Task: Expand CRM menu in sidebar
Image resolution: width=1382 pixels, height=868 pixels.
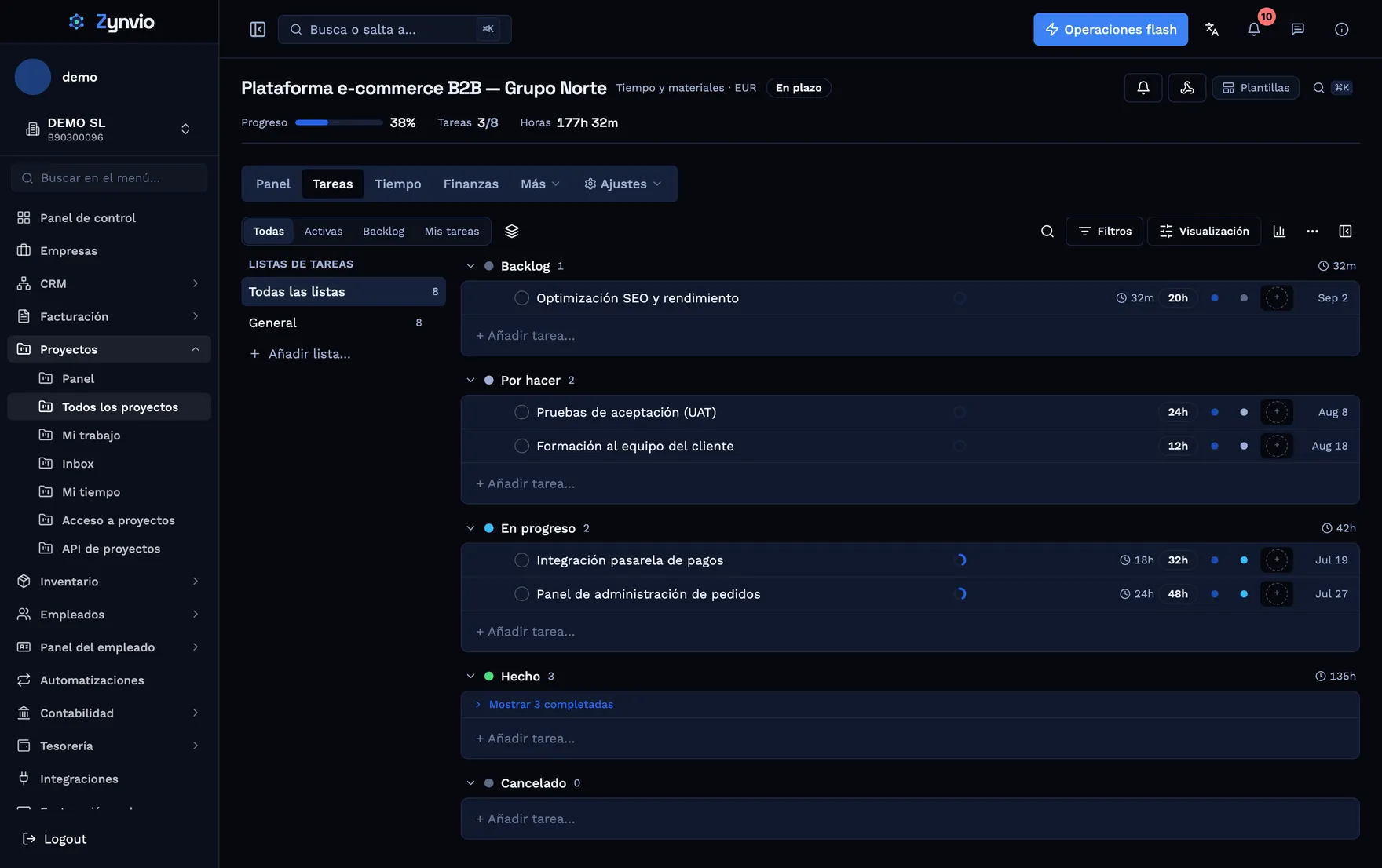Action: click(109, 284)
